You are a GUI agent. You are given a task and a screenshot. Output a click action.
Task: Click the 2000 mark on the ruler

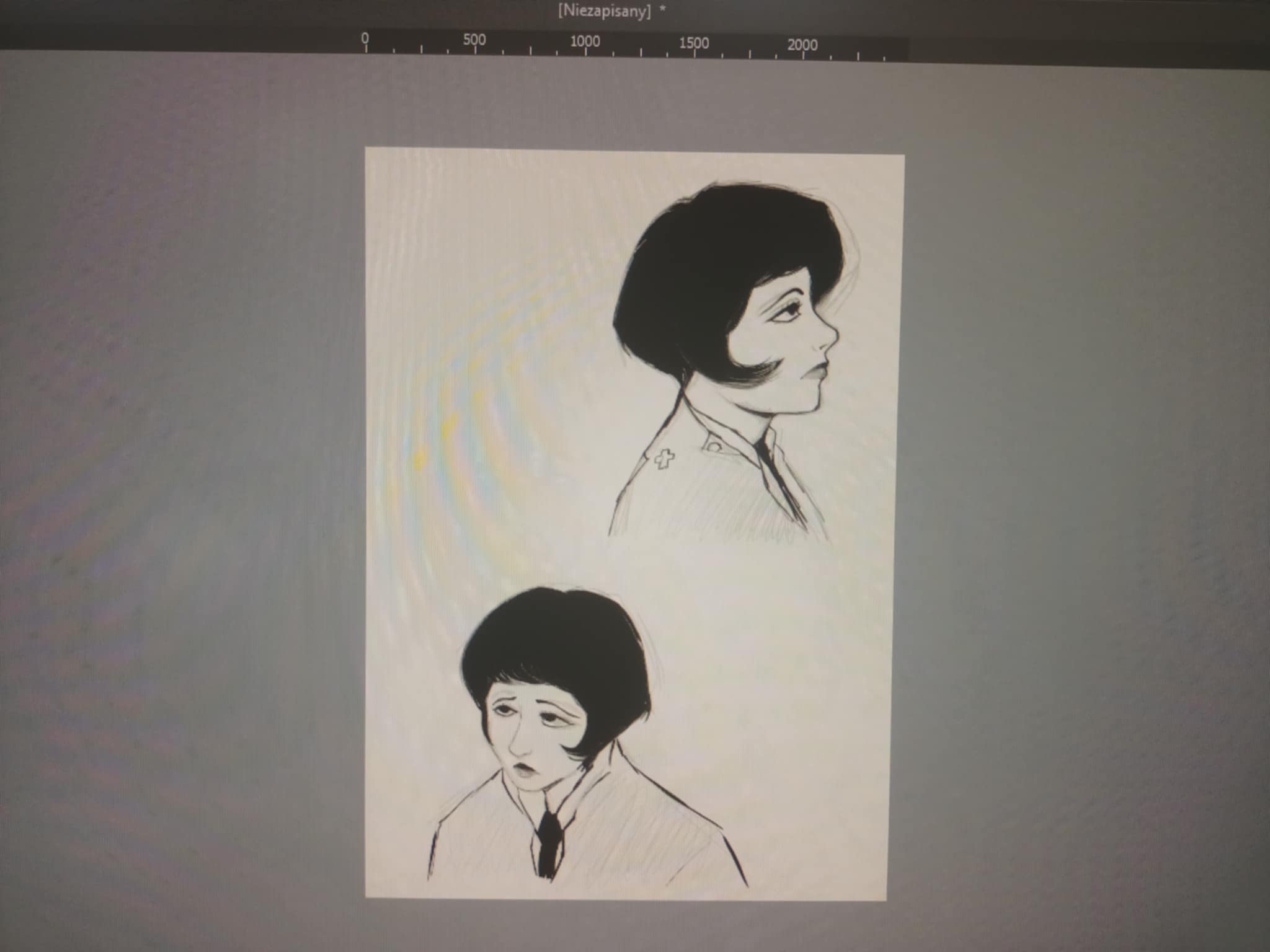pos(803,44)
